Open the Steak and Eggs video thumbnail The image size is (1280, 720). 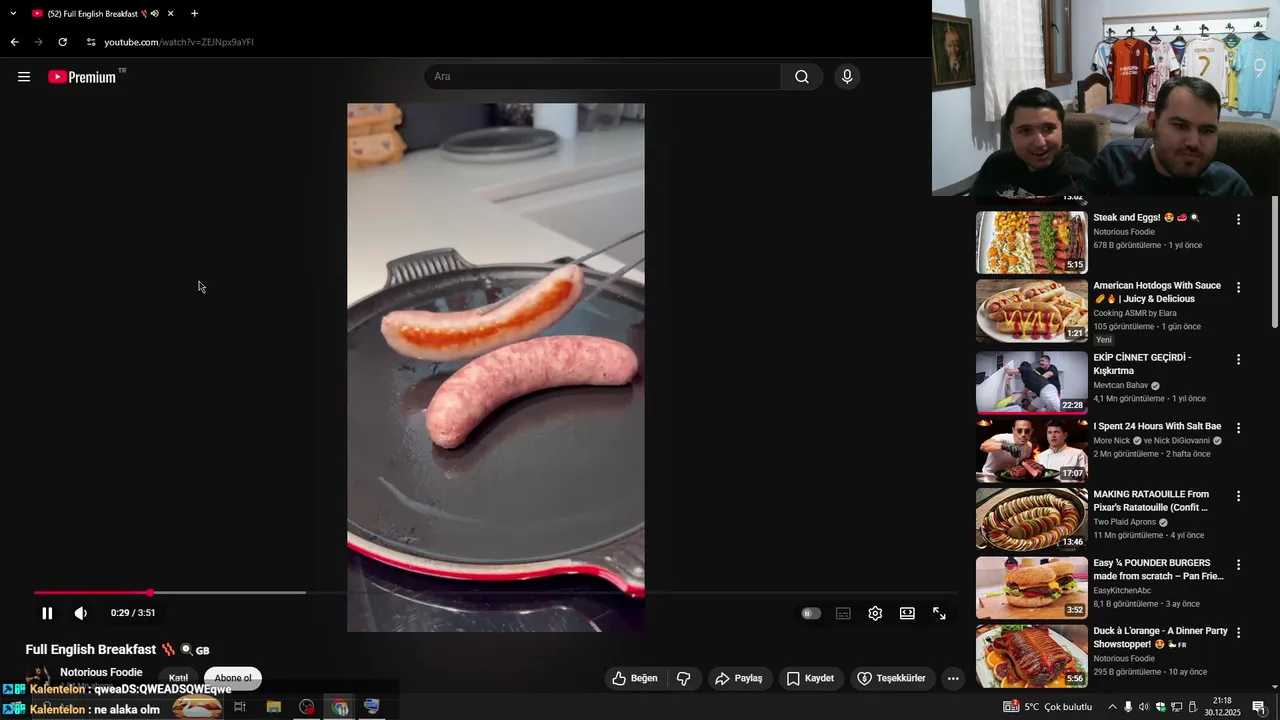click(1032, 242)
